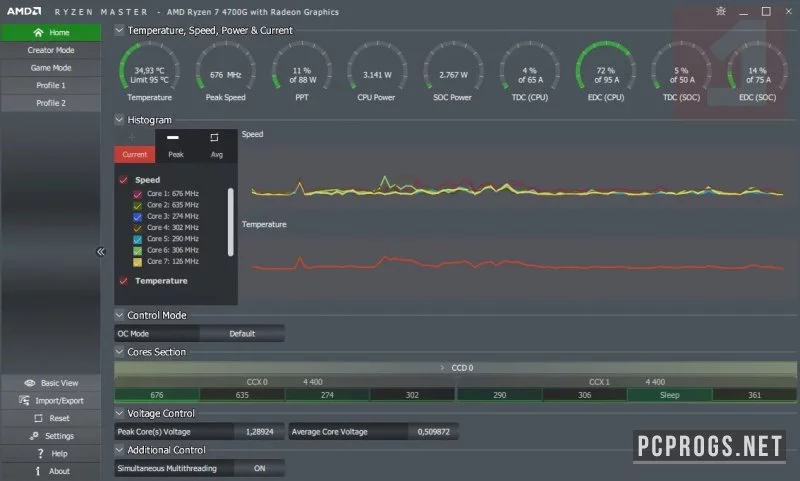The image size is (800, 481).
Task: Click the PPT gauge
Action: (302, 71)
